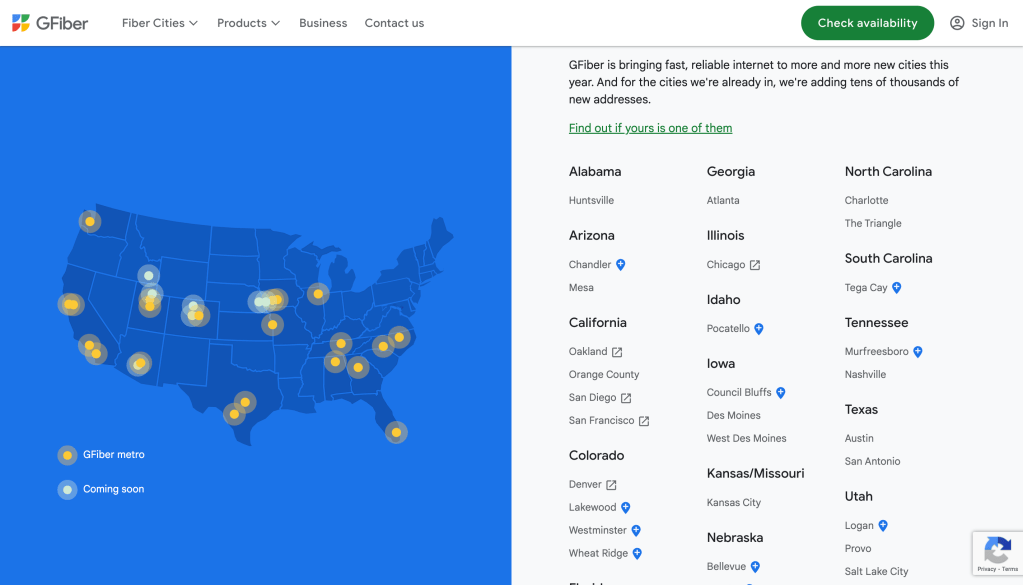Viewport: 1023px width, 585px height.
Task: Click the location pin beside Tega Cay
Action: [897, 288]
